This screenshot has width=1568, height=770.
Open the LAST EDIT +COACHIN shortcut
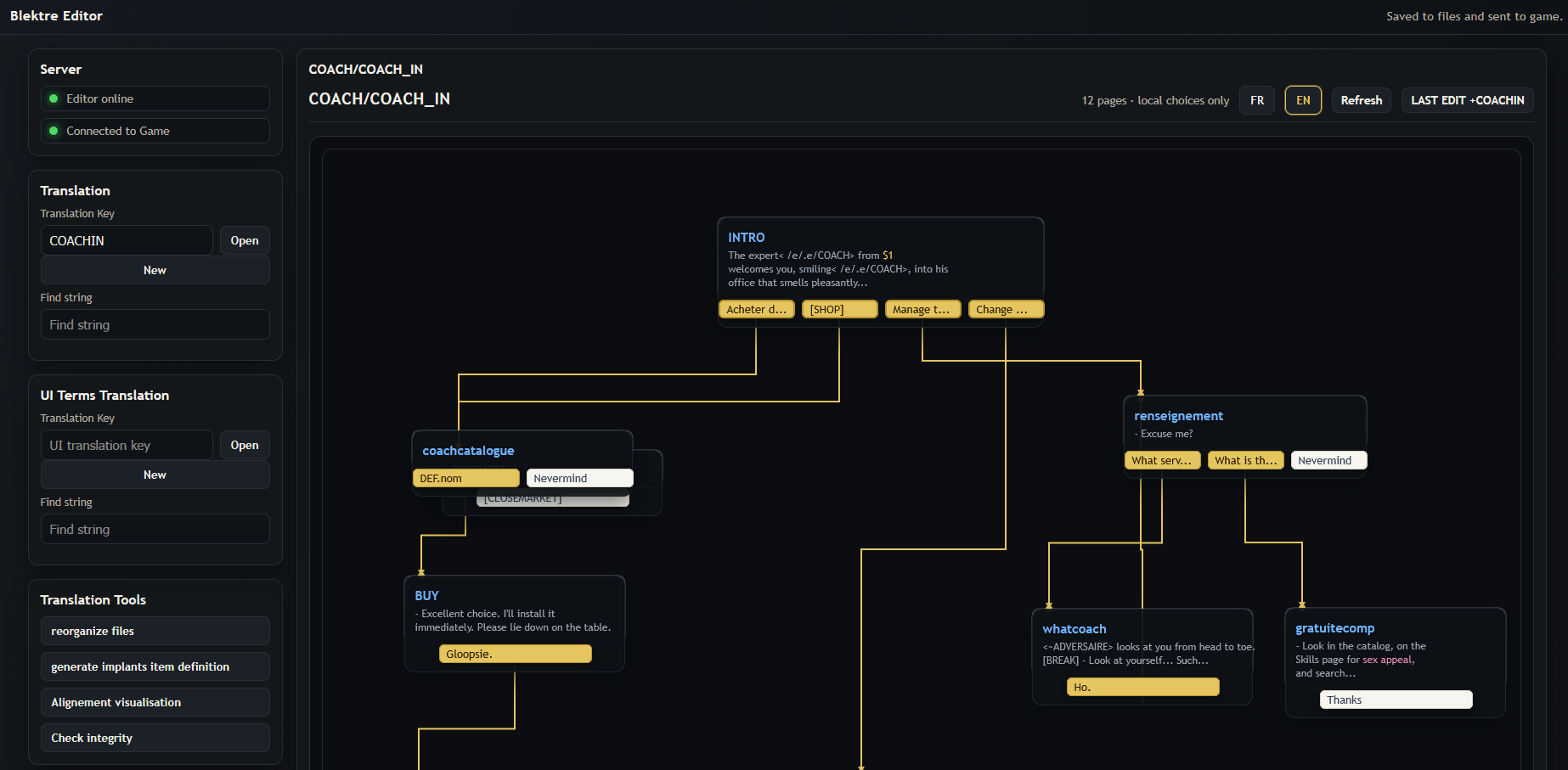pyautogui.click(x=1467, y=100)
